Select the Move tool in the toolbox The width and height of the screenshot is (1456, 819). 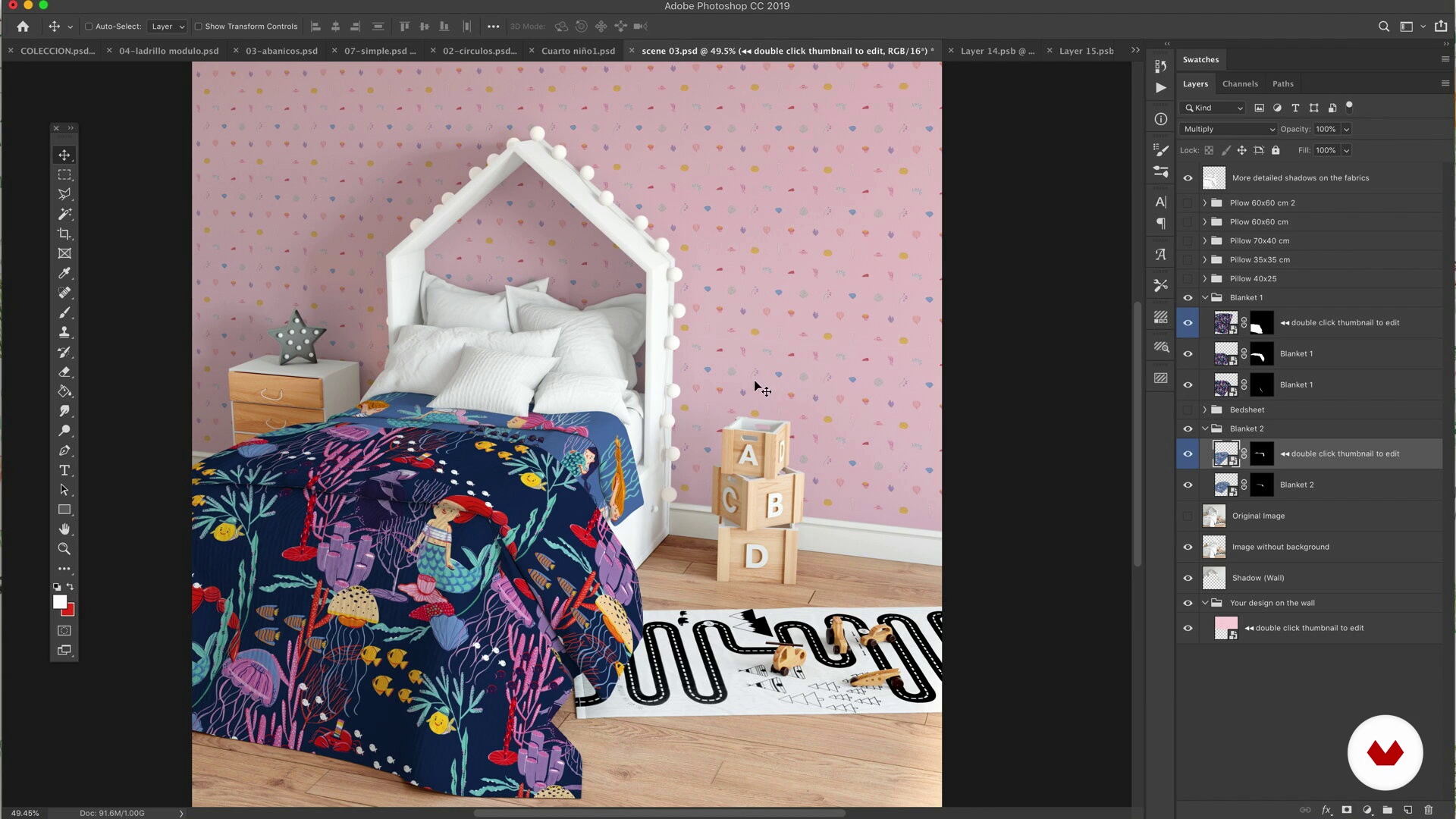pyautogui.click(x=64, y=155)
